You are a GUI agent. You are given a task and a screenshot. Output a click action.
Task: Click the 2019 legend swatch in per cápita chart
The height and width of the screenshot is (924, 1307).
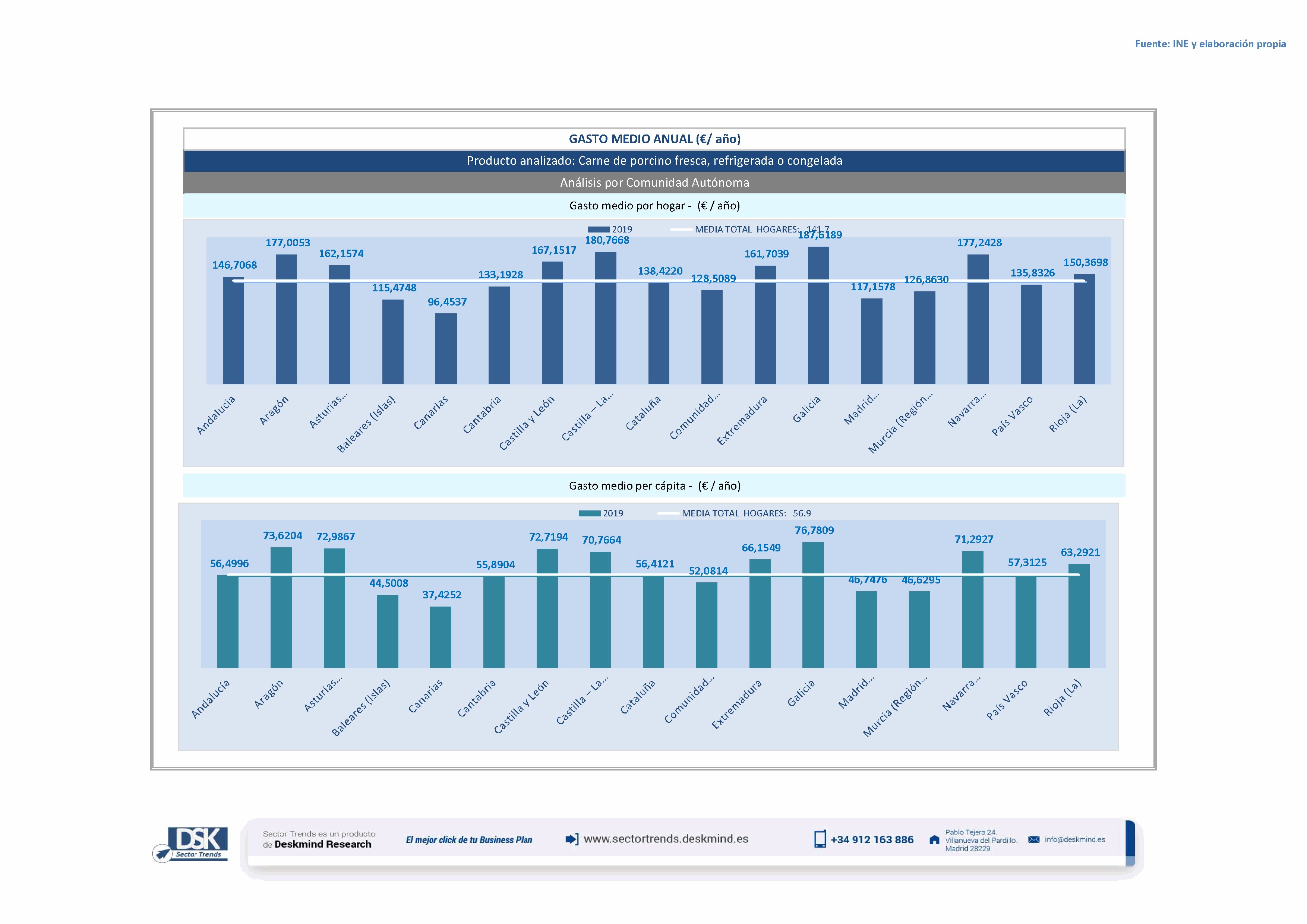(589, 513)
